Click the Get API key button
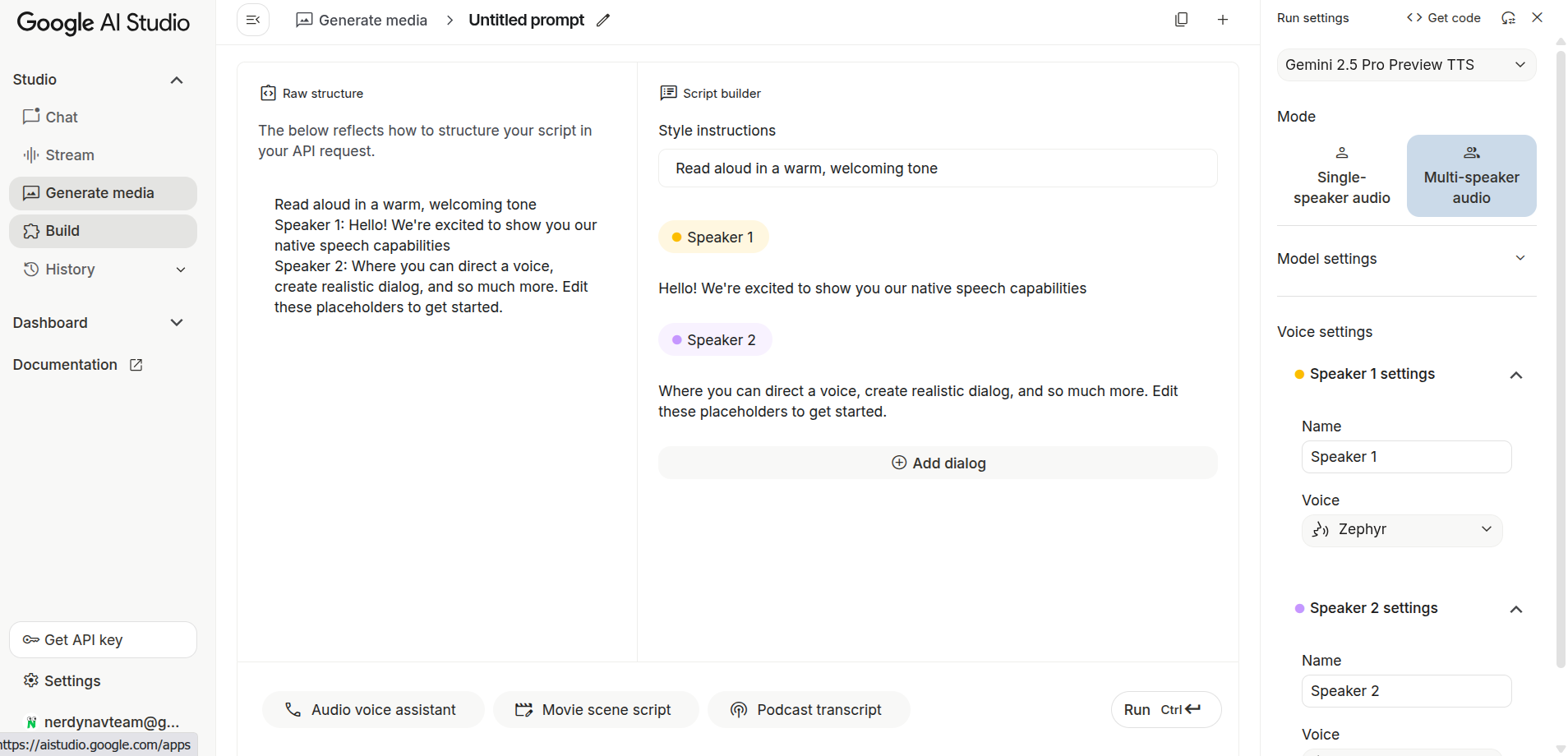Image resolution: width=1568 pixels, height=756 pixels. (103, 639)
